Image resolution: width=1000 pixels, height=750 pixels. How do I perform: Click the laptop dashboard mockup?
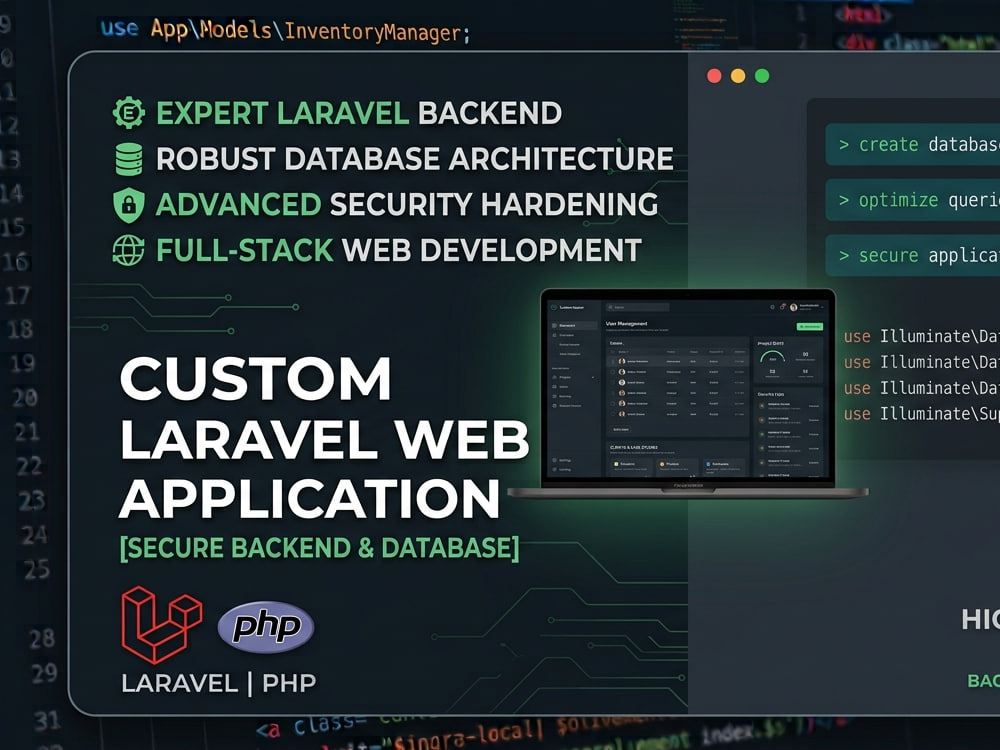click(688, 393)
